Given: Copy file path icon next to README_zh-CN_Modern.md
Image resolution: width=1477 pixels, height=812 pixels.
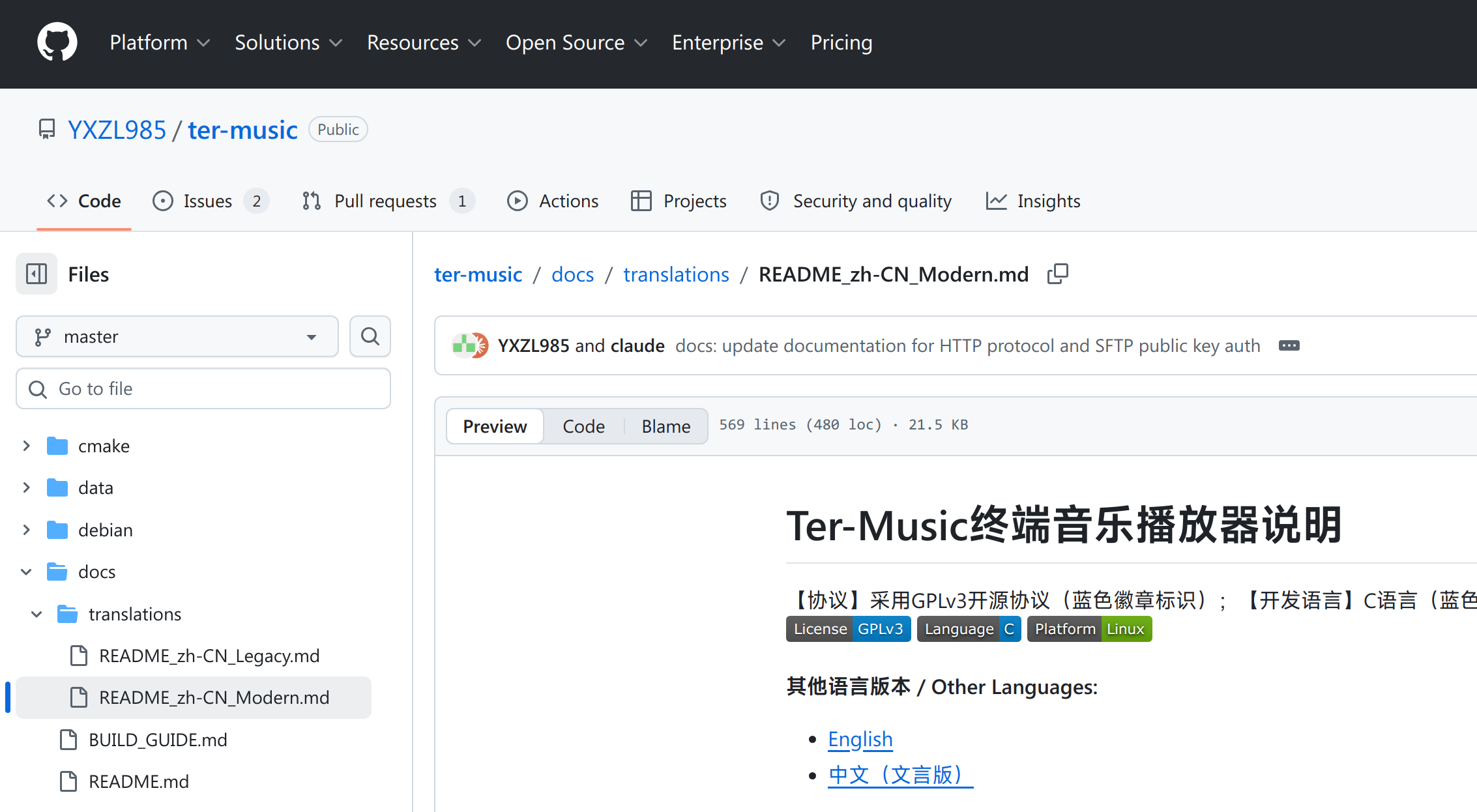Looking at the screenshot, I should tap(1058, 274).
